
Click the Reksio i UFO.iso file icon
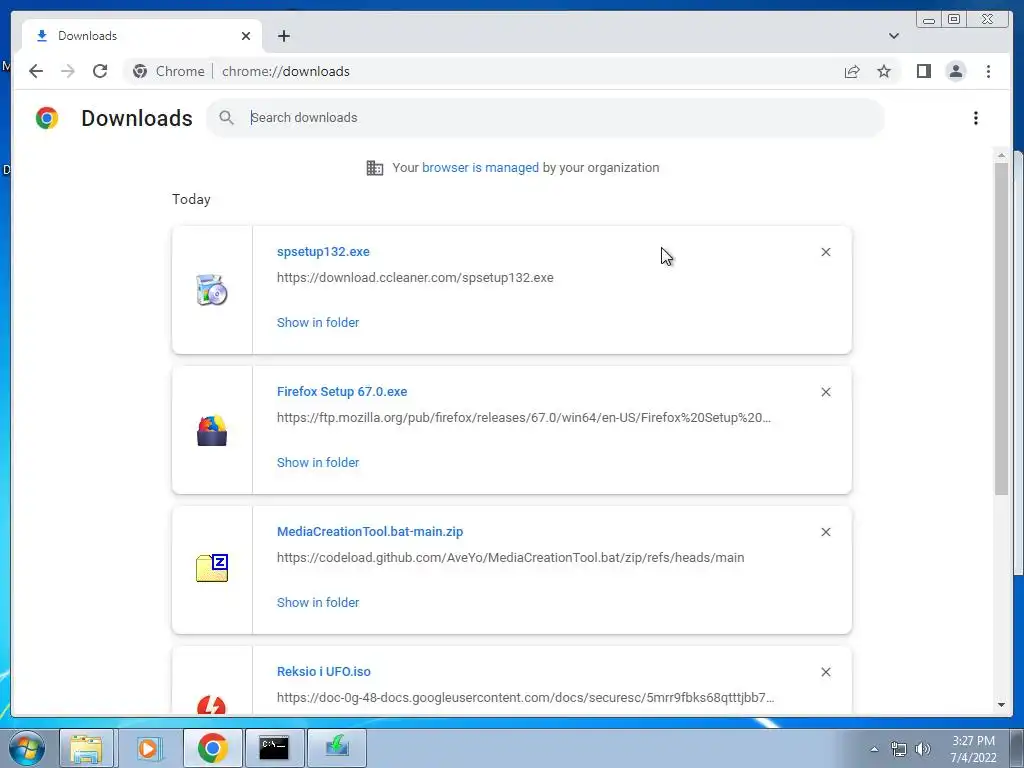coord(212,705)
